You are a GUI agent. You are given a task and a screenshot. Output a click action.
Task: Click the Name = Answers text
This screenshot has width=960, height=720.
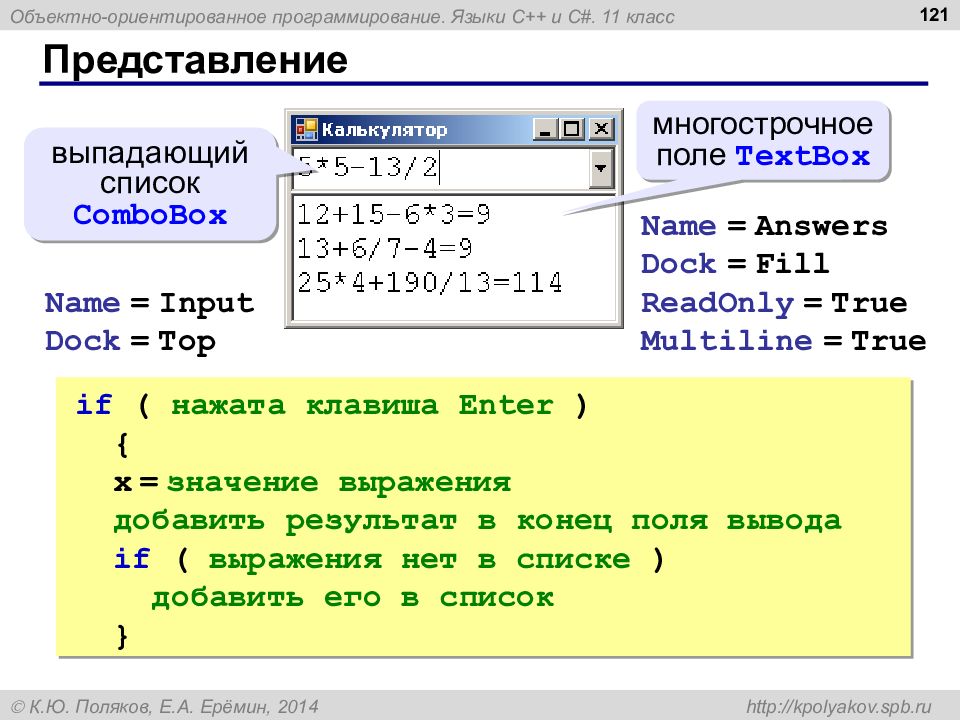pos(764,227)
